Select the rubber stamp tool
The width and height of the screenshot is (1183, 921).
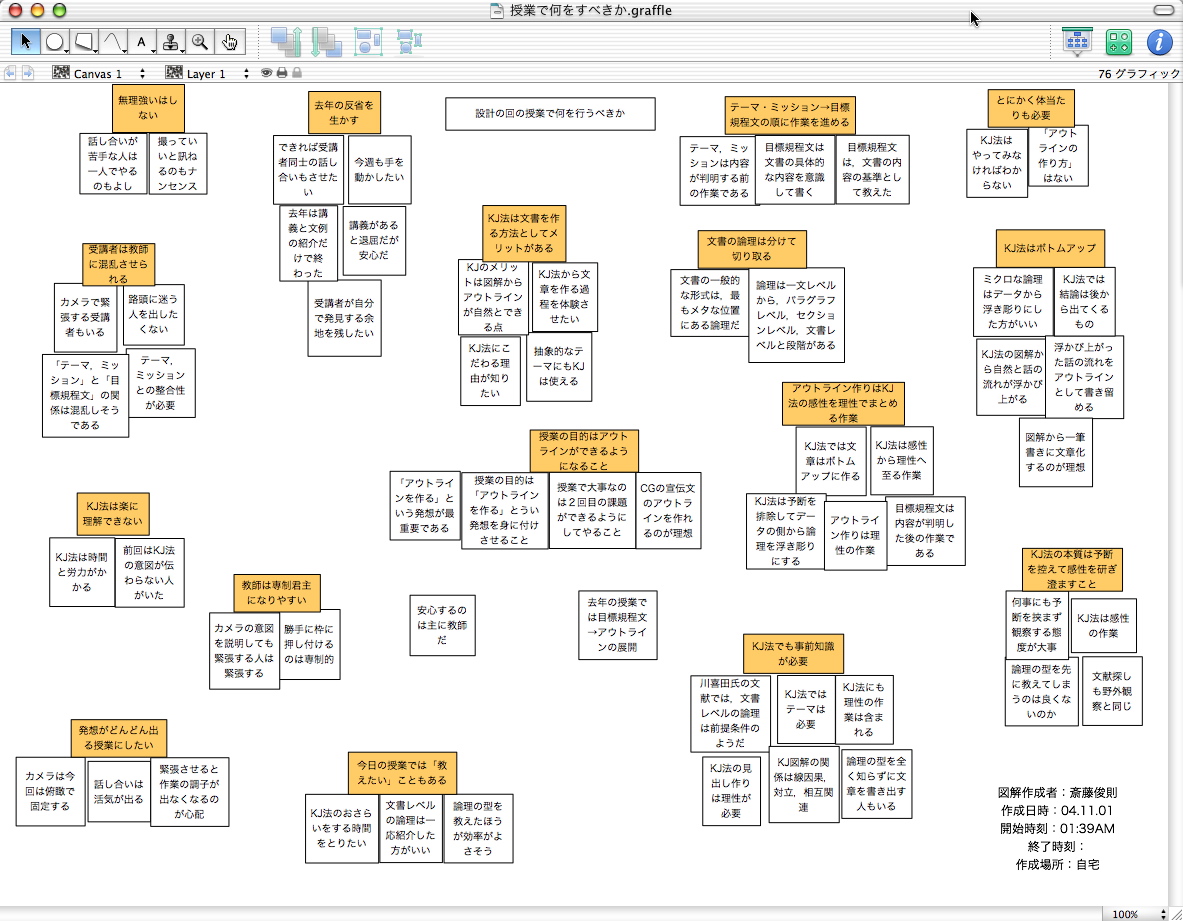[x=171, y=42]
